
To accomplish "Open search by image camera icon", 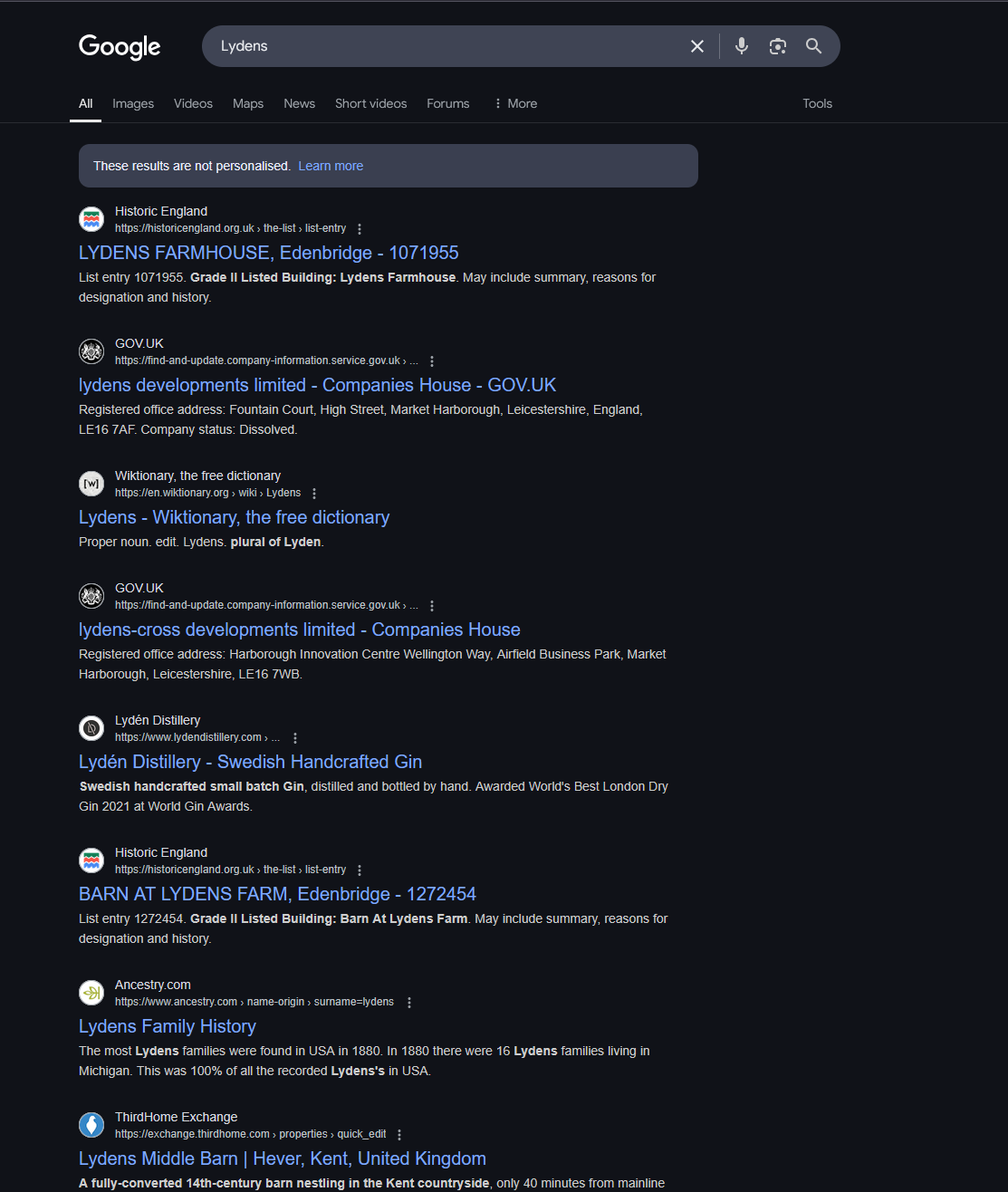I will (778, 46).
